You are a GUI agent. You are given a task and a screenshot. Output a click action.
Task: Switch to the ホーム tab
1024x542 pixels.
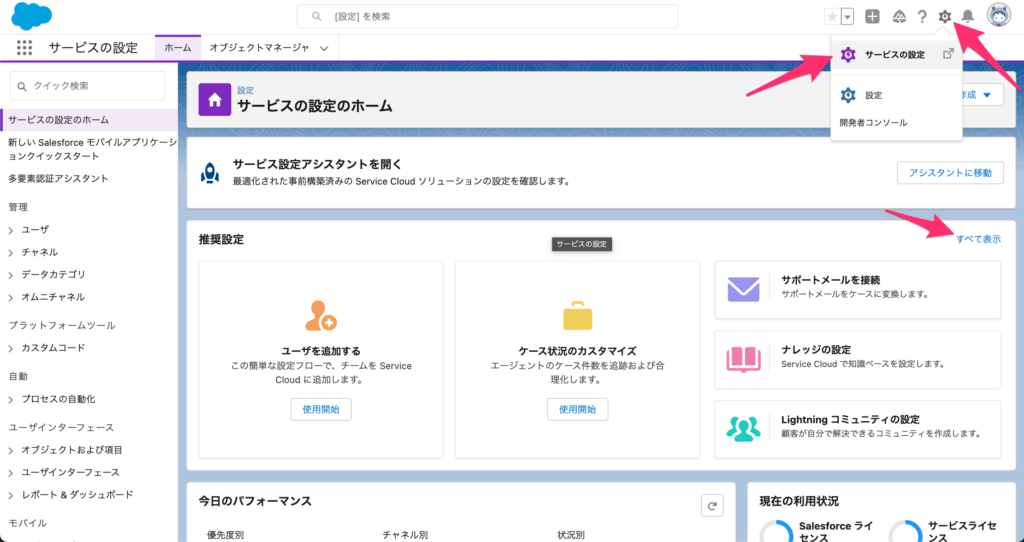[178, 48]
